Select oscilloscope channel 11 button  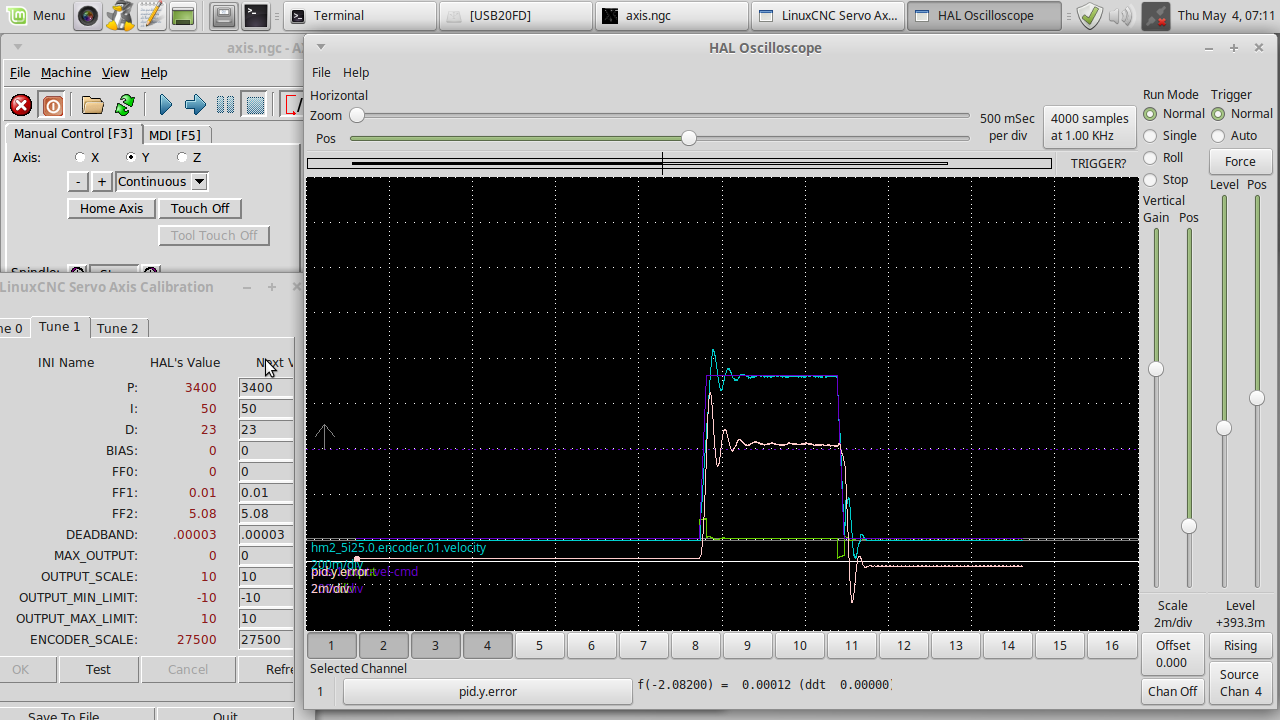851,645
